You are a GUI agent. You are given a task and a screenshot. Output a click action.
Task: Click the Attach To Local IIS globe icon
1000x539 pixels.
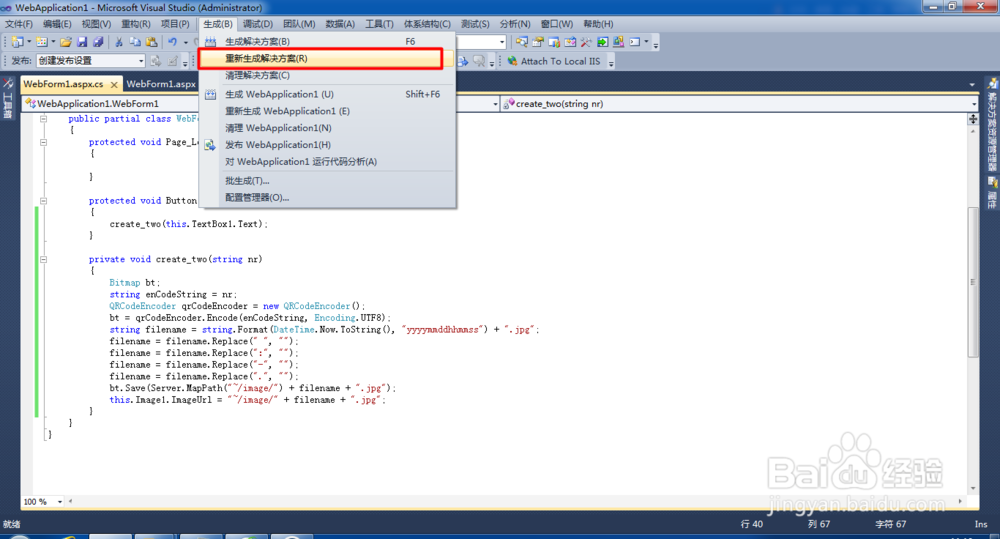point(512,61)
